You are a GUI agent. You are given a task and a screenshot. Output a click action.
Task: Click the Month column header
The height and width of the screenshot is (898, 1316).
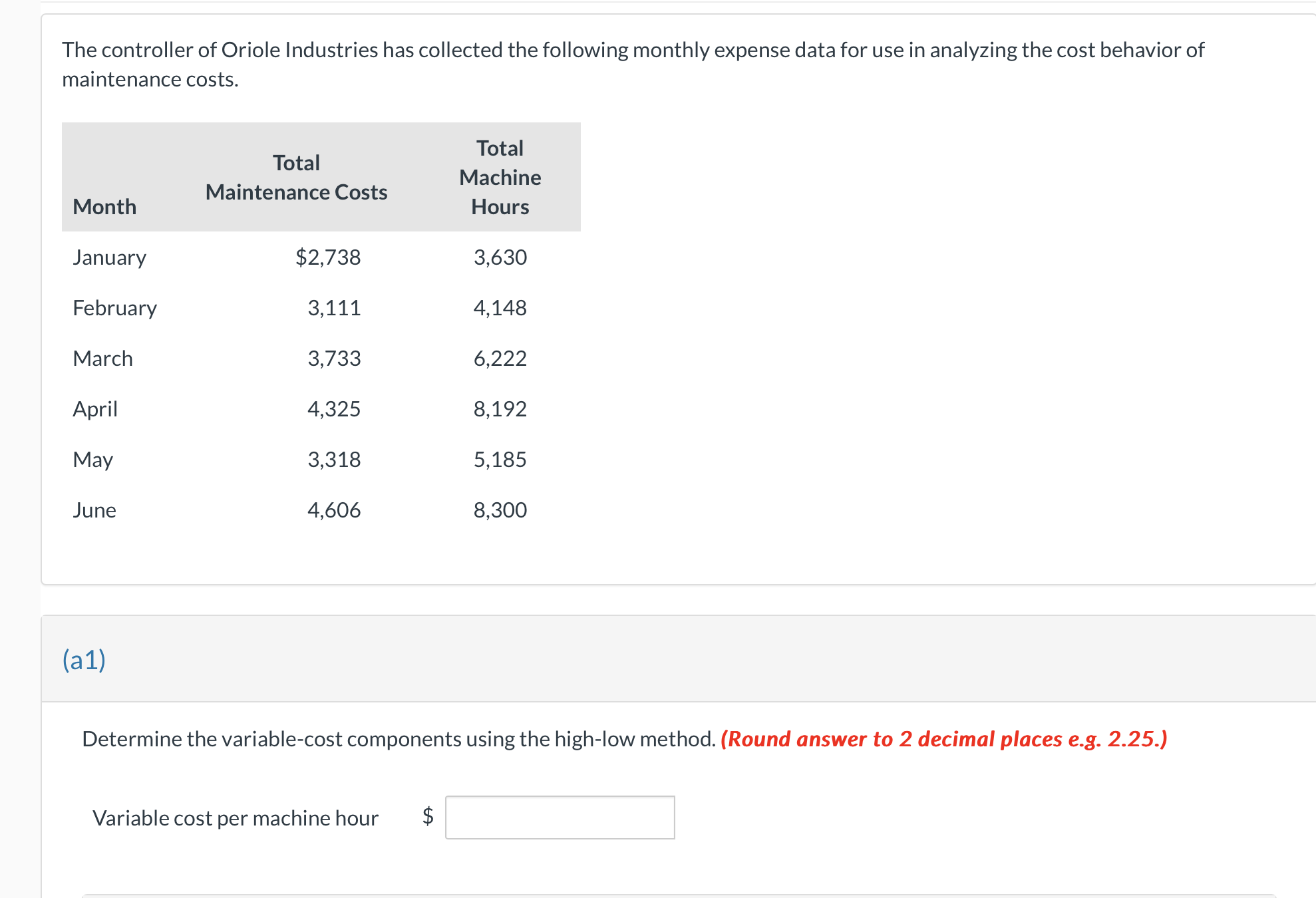(104, 207)
